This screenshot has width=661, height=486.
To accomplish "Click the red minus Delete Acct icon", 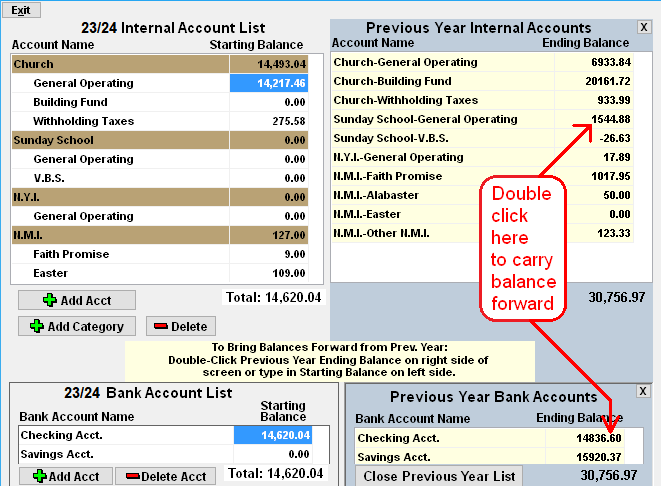I will [131, 476].
